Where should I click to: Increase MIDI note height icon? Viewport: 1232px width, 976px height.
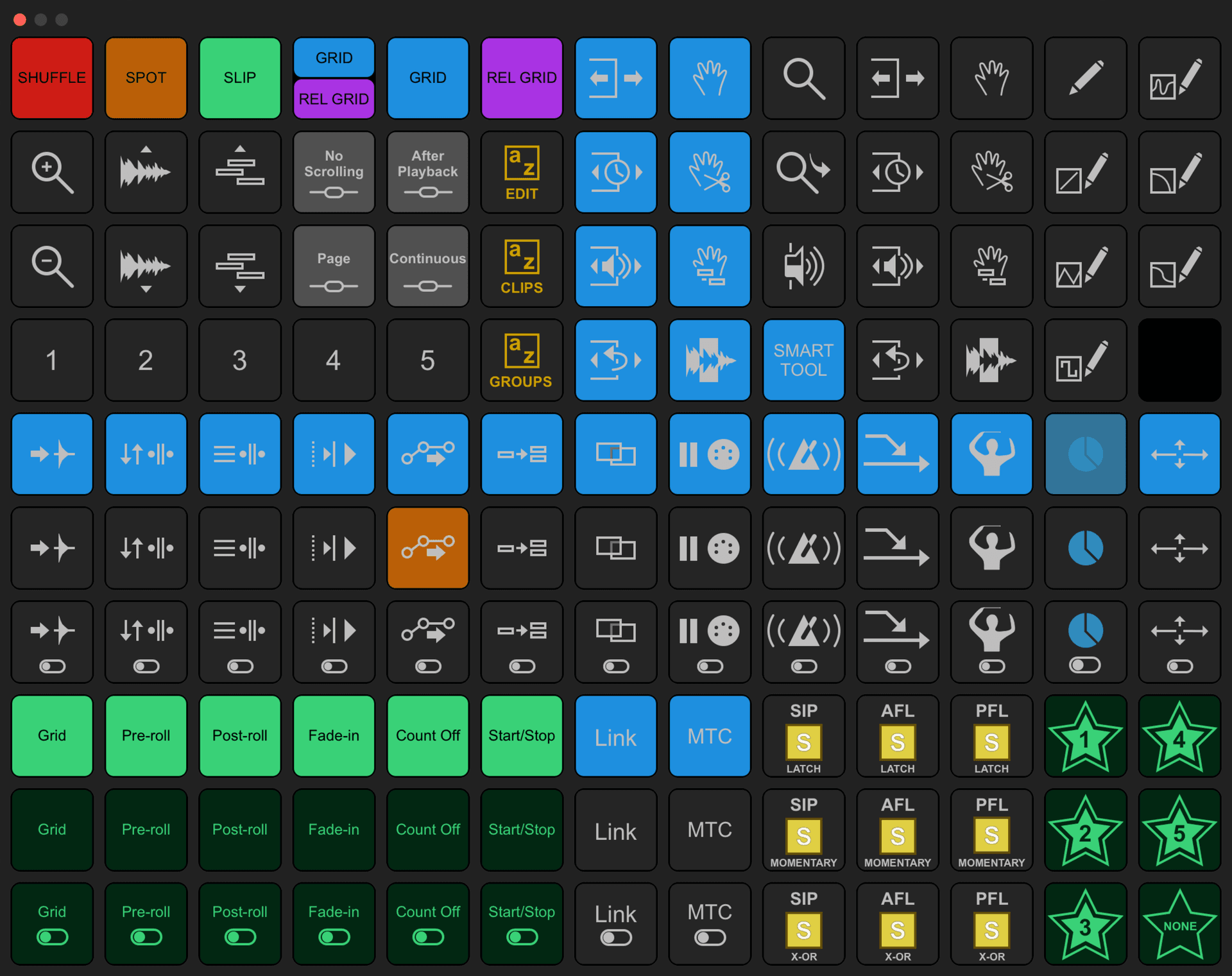[240, 172]
